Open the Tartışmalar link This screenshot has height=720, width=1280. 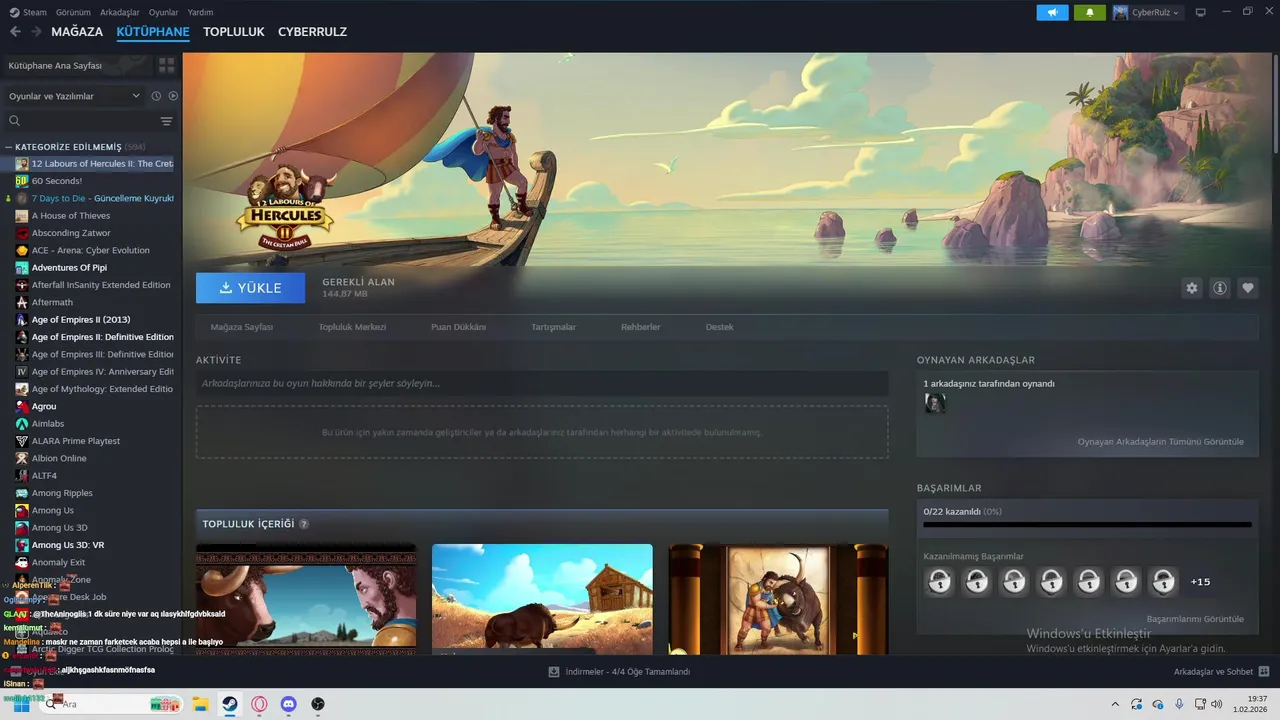click(553, 327)
